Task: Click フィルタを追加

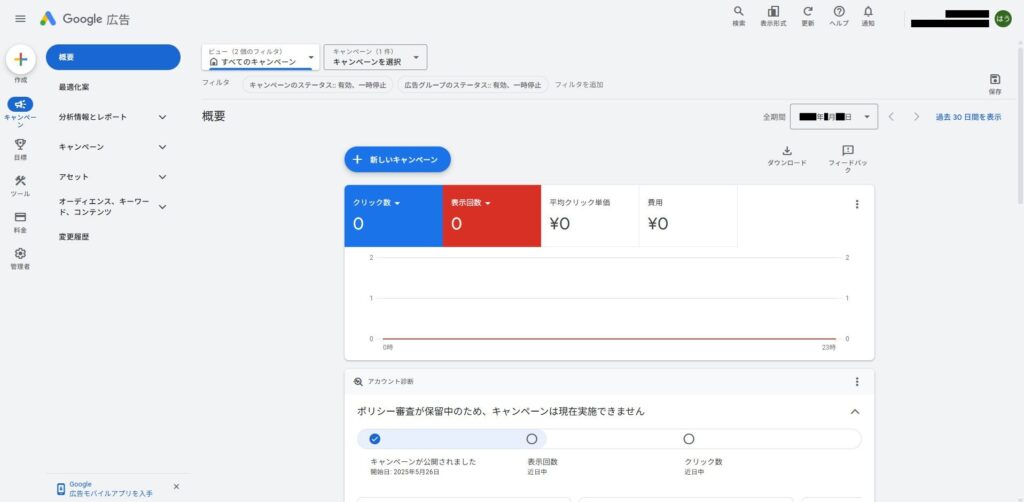Action: tap(579, 85)
